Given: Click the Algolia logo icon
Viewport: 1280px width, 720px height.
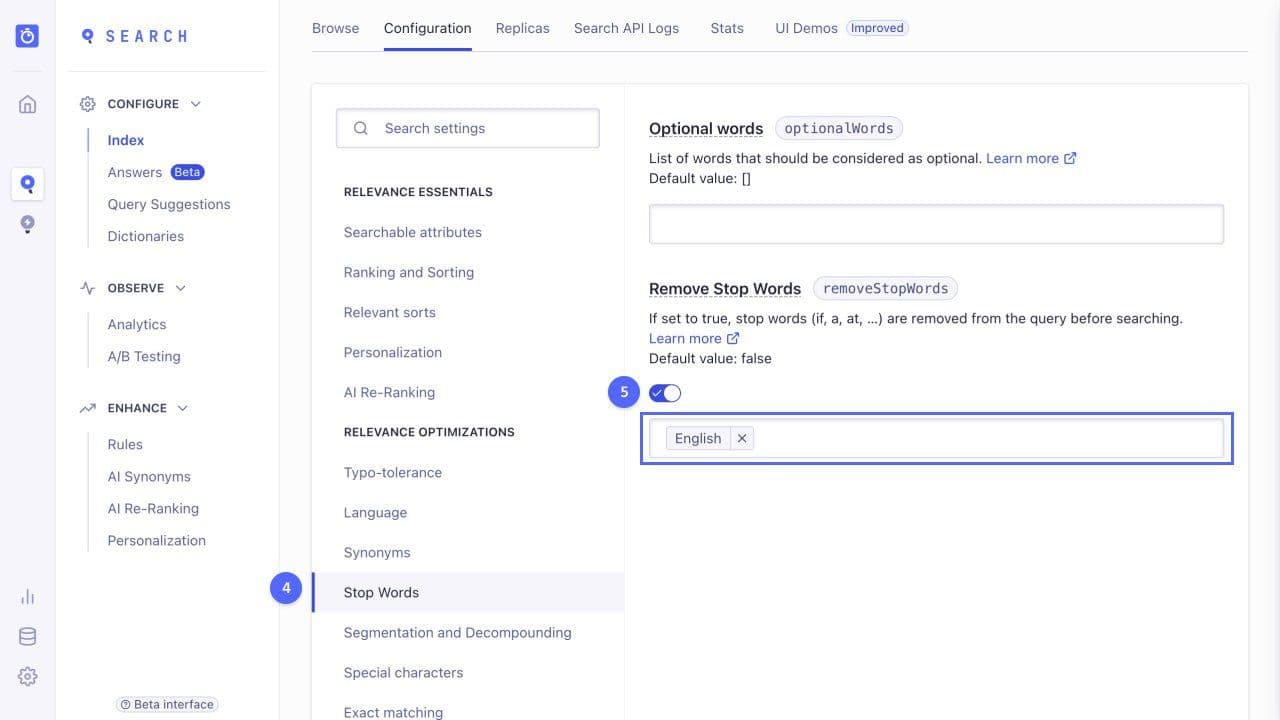Looking at the screenshot, I should pos(27,36).
